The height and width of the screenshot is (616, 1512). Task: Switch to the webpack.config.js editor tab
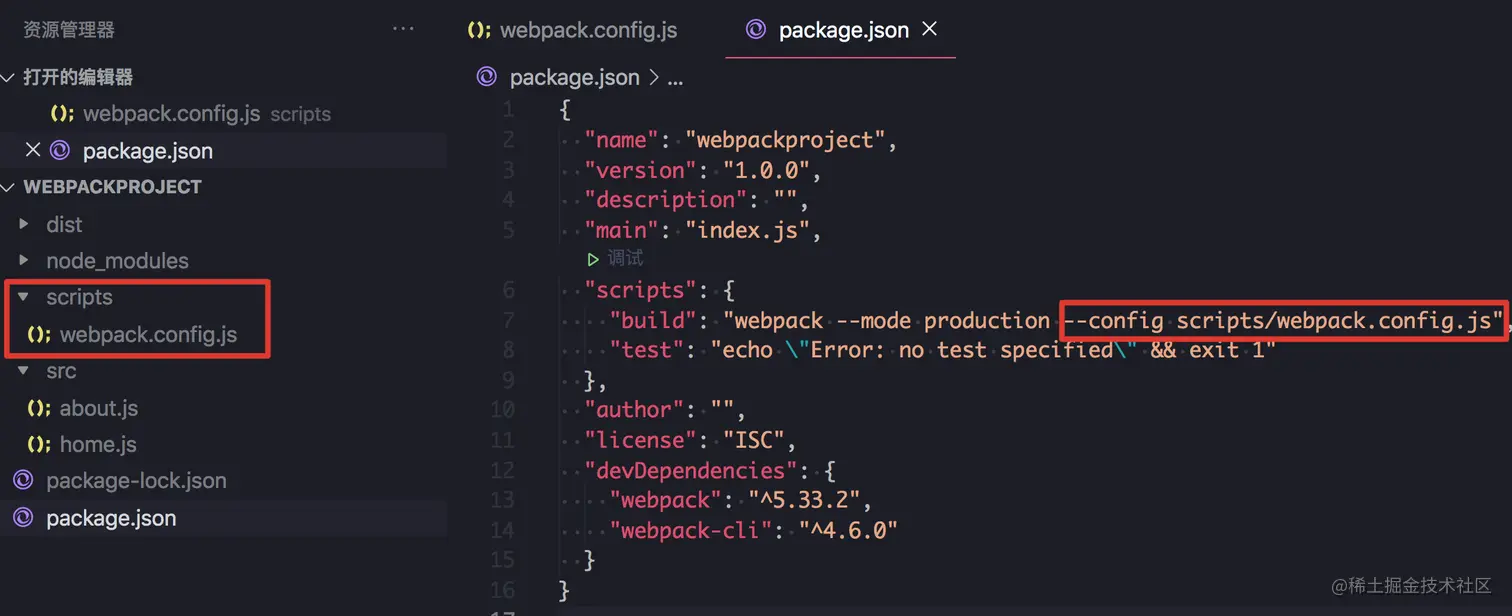pos(573,30)
